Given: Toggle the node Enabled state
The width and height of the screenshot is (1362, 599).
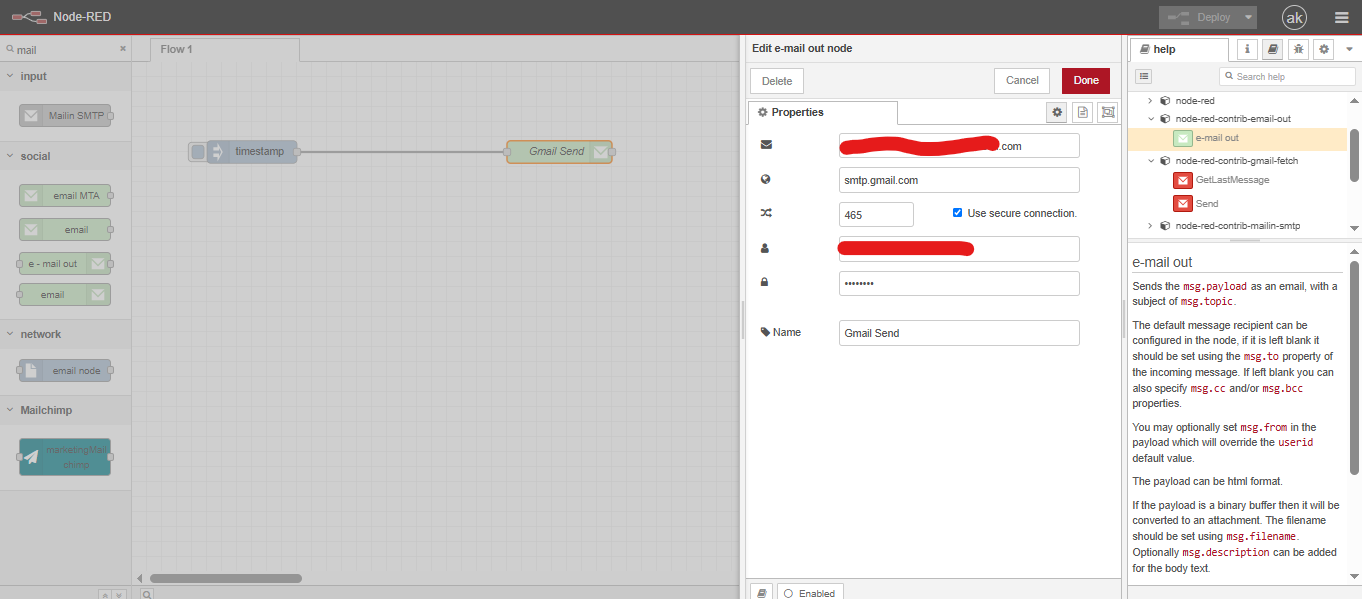Looking at the screenshot, I should pyautogui.click(x=810, y=593).
